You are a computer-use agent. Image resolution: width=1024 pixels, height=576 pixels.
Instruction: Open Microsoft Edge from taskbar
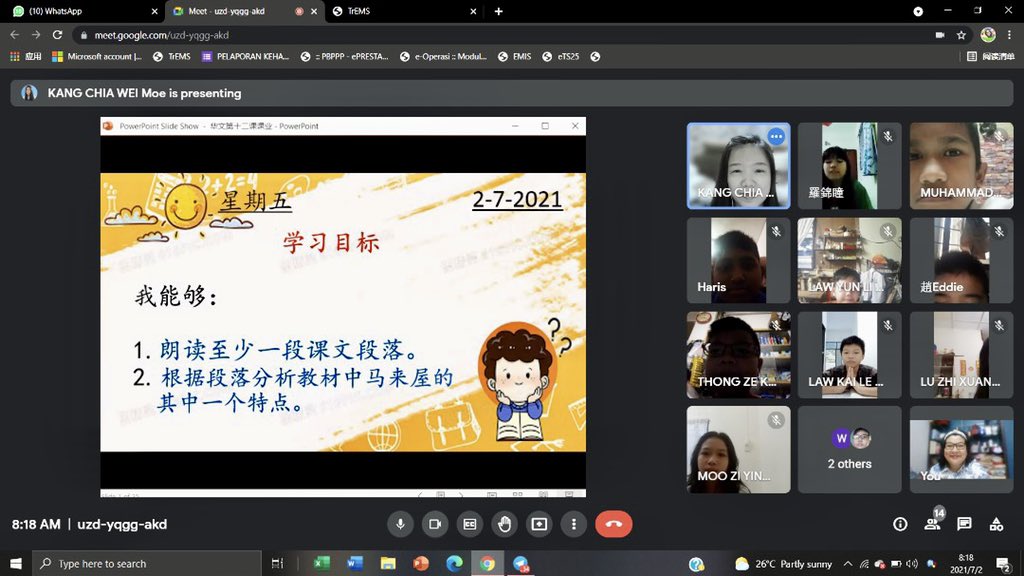point(455,563)
